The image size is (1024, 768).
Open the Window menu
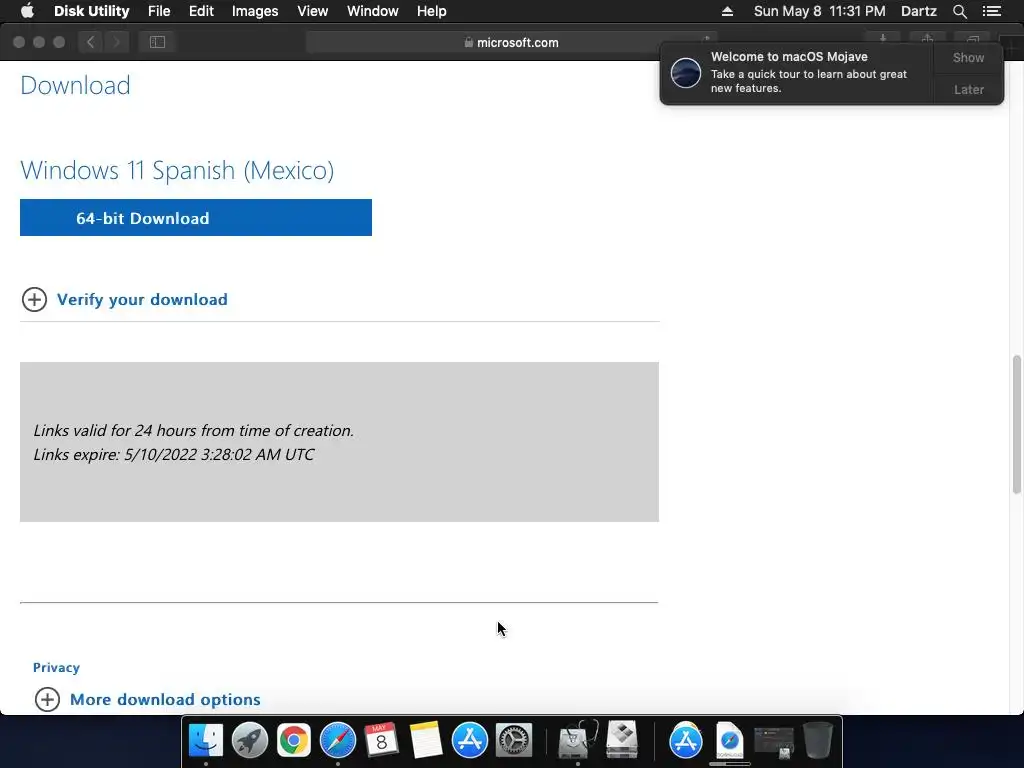click(372, 11)
